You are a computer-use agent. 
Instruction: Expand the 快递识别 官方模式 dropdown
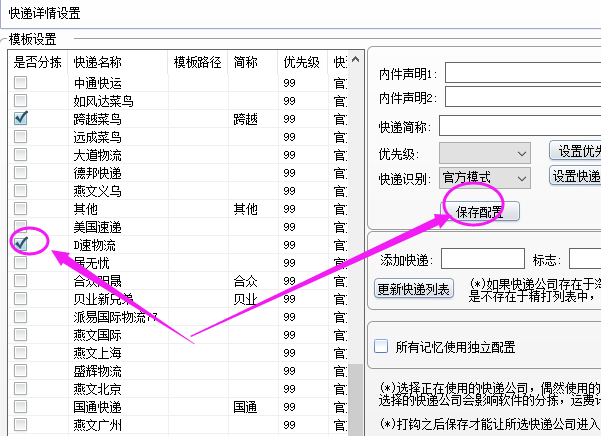pos(484,178)
